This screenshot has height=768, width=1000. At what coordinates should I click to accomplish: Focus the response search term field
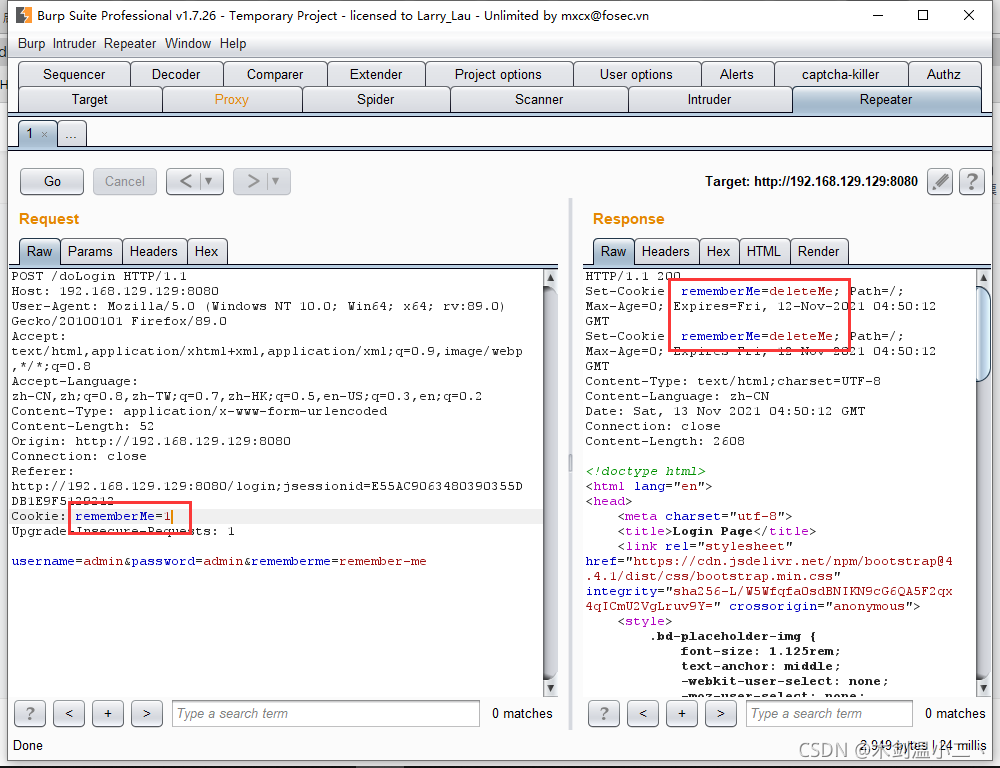point(830,713)
